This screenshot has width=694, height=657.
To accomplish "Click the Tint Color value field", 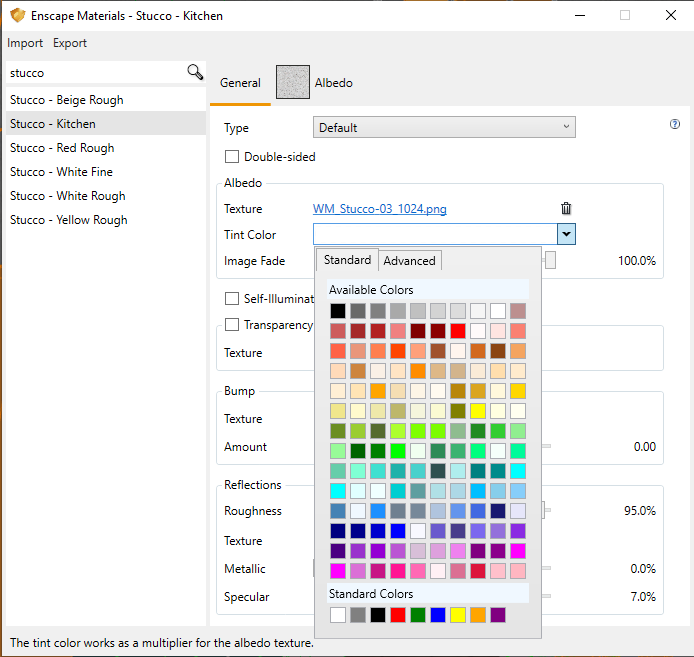I will (x=435, y=234).
